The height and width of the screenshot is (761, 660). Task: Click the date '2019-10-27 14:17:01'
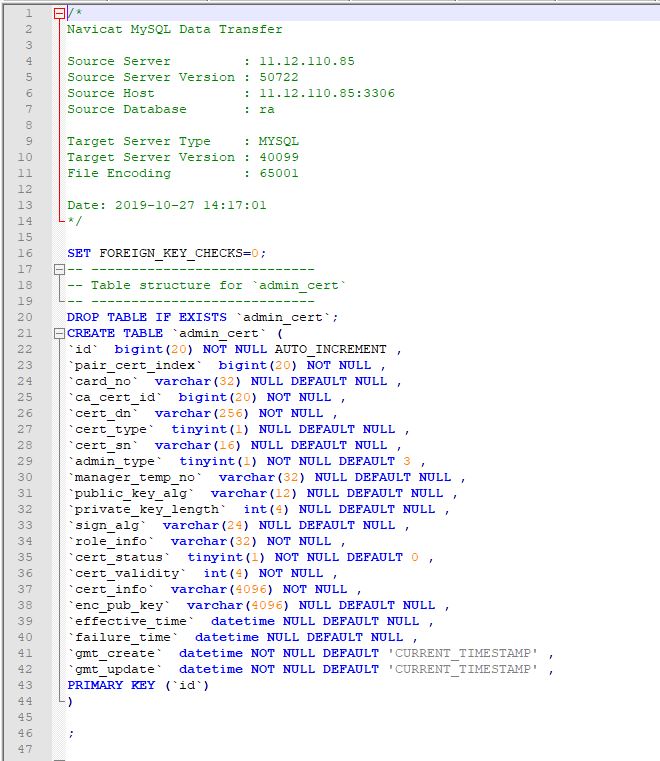click(x=190, y=205)
